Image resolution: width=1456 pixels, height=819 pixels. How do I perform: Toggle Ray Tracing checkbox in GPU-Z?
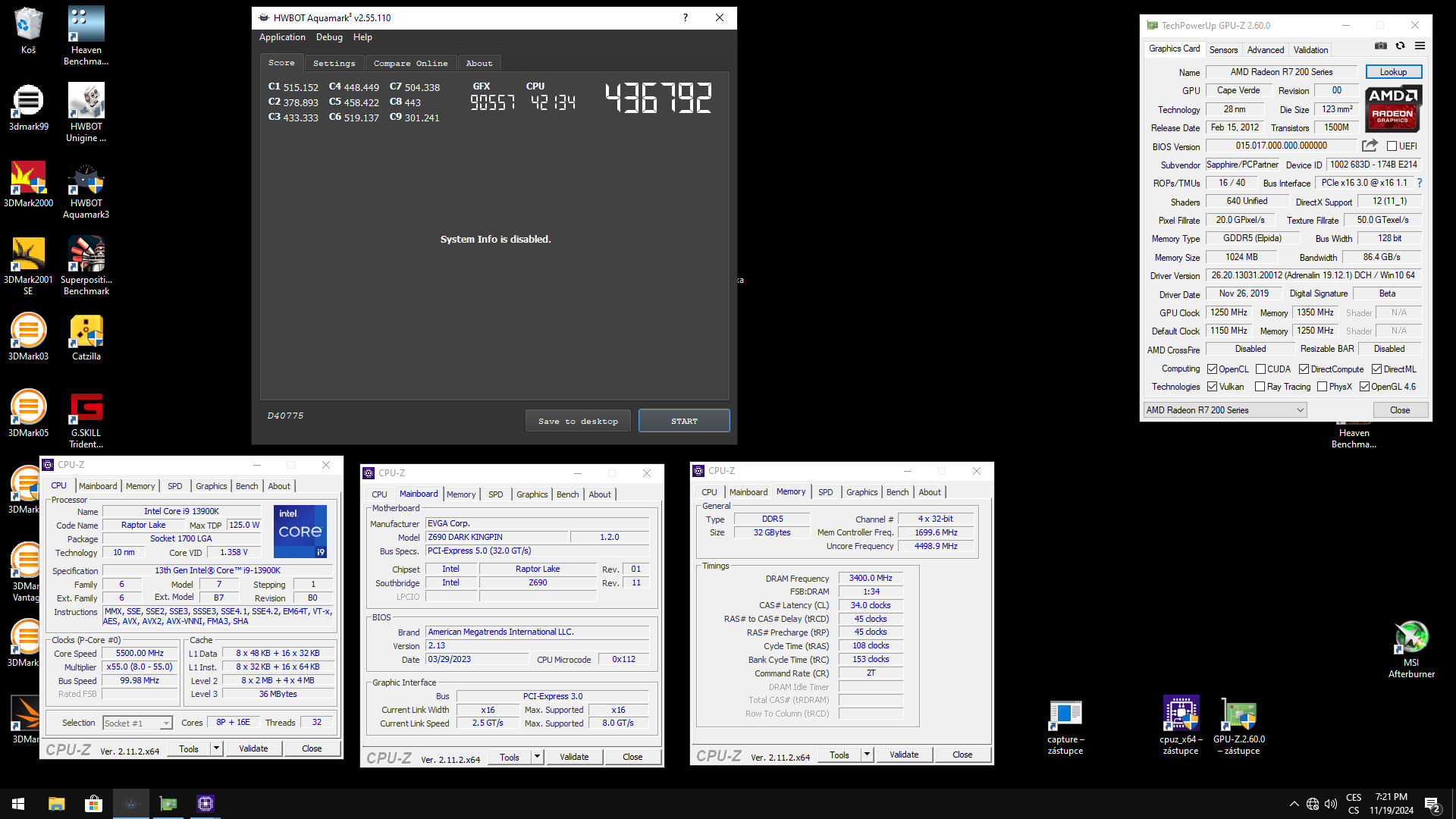pos(1260,387)
